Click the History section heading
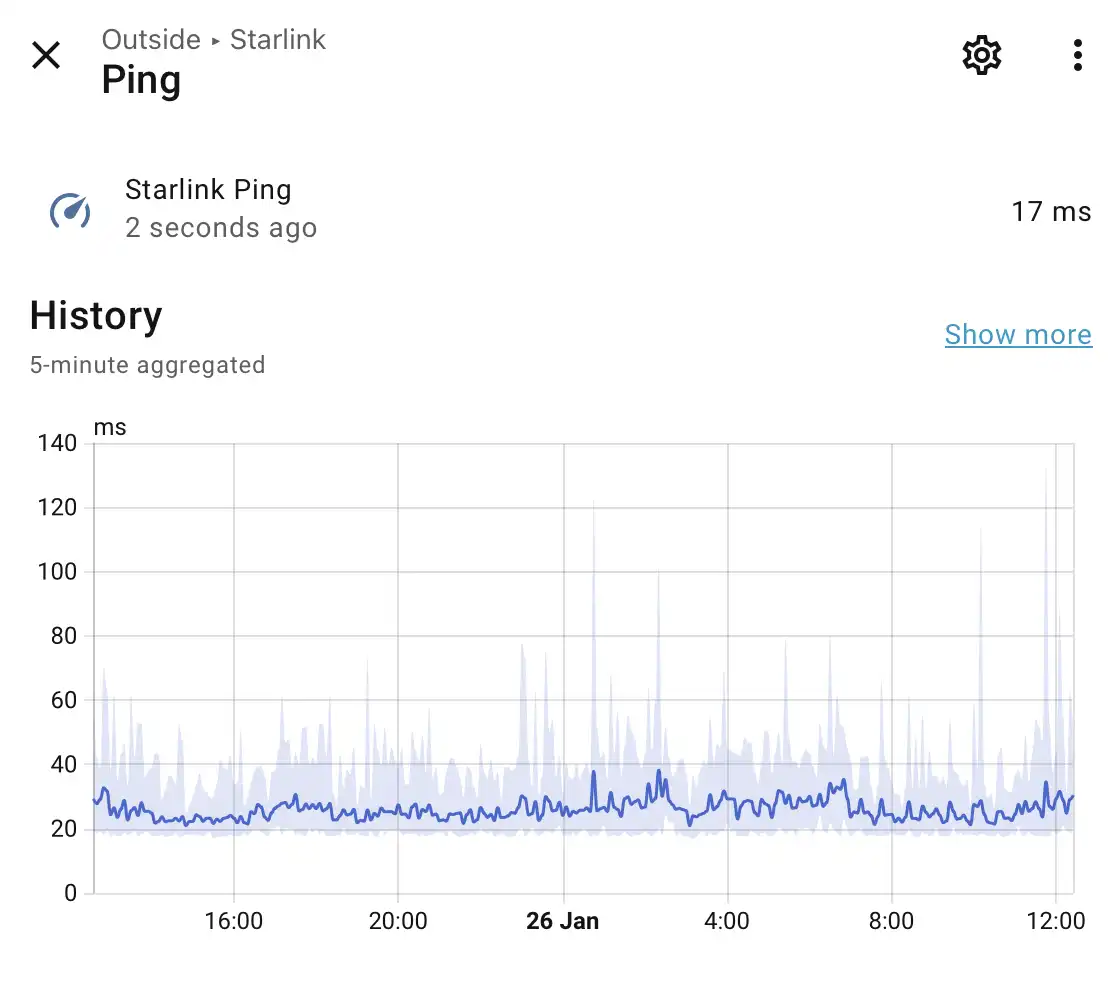The width and height of the screenshot is (1112, 990). [96, 316]
